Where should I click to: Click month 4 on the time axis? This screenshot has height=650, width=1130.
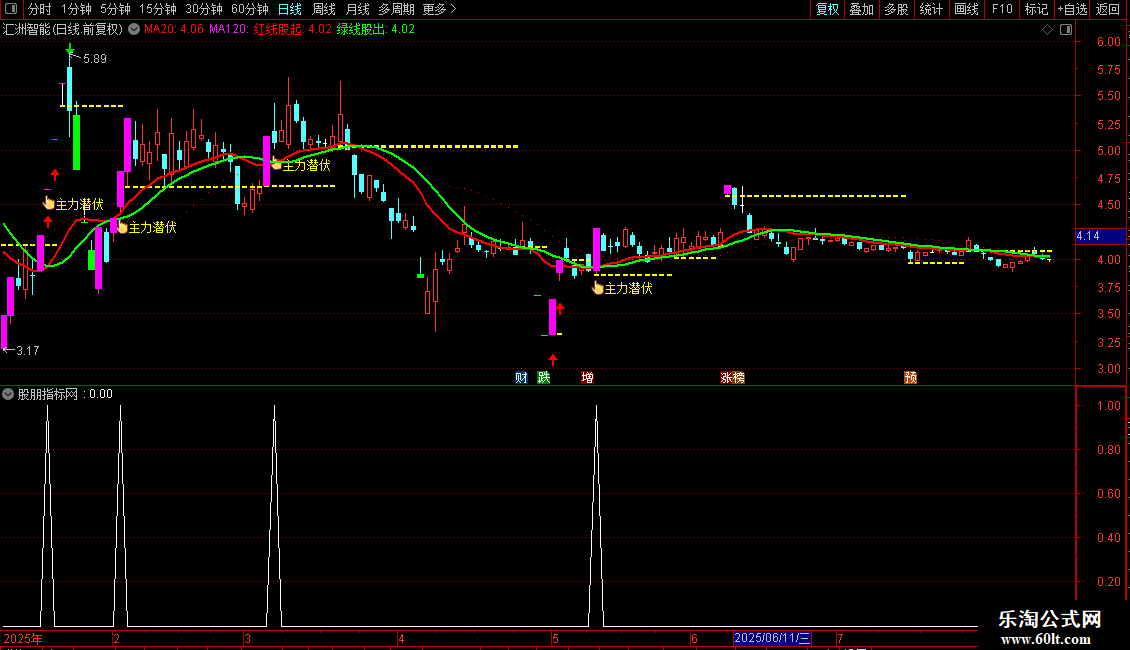click(x=401, y=638)
